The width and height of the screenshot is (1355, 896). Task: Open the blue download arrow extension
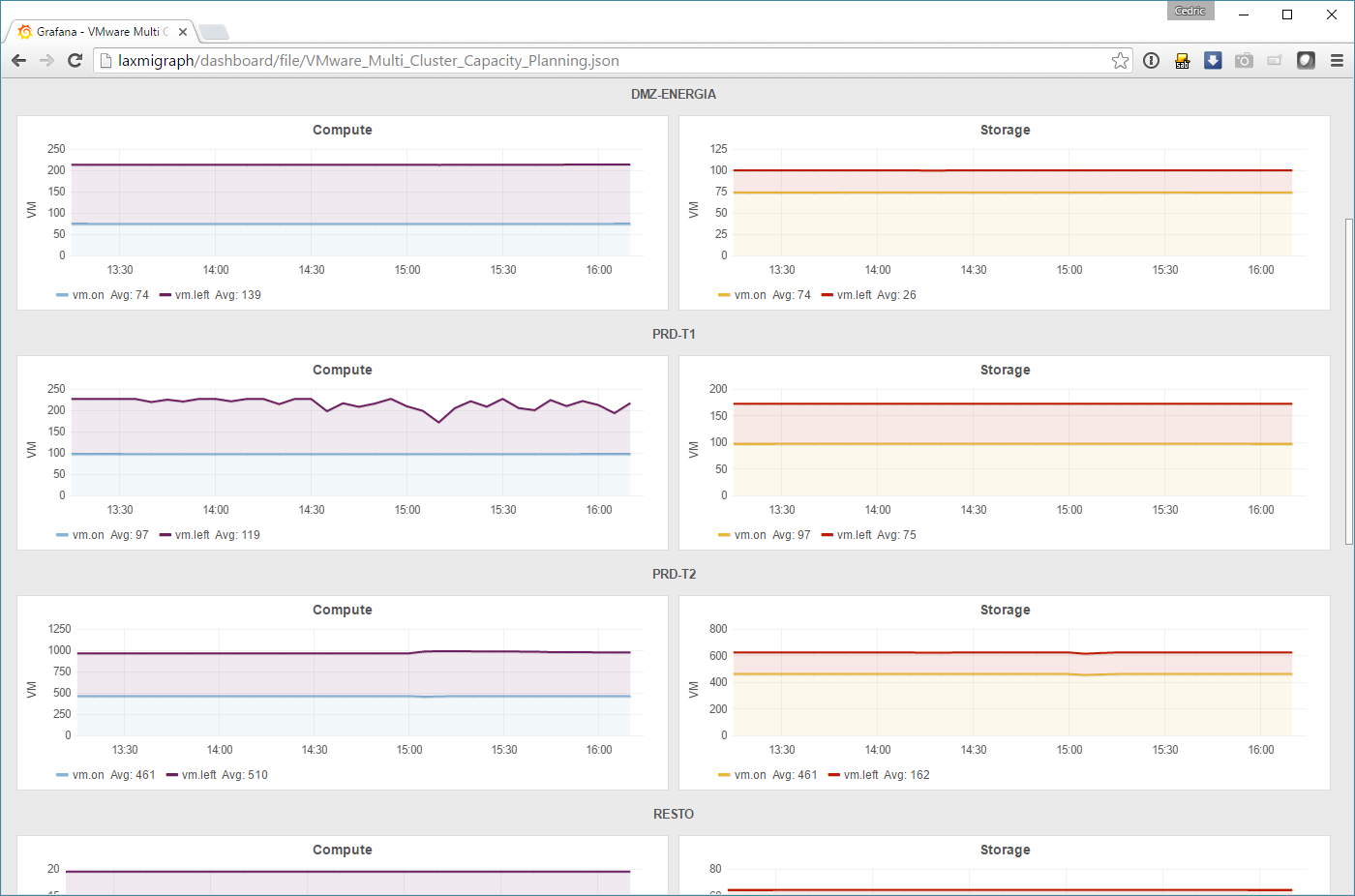pos(1213,61)
